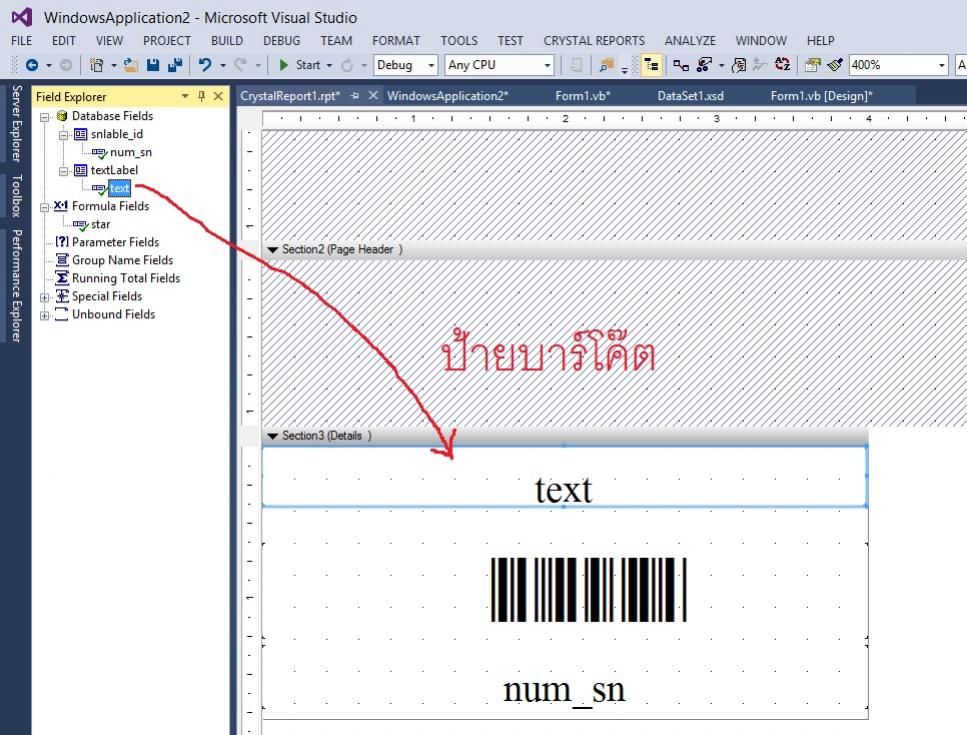Expand the Special Fields node

[44, 298]
